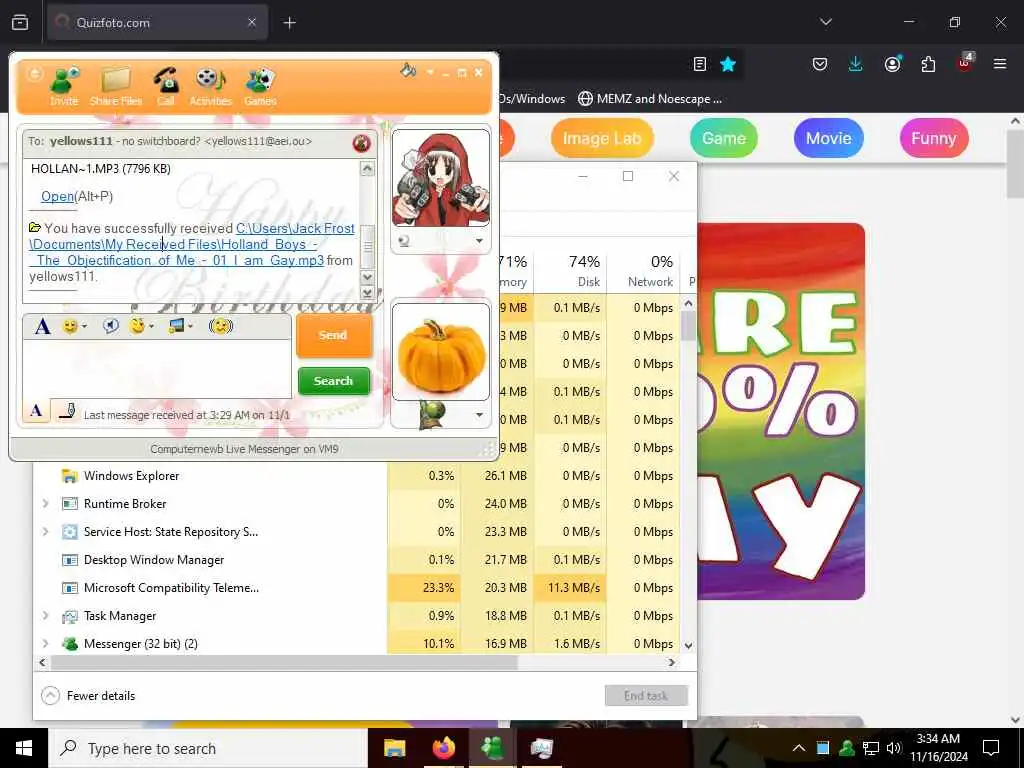1024x768 pixels.
Task: Click the Windows Start button
Action: pyautogui.click(x=24, y=748)
